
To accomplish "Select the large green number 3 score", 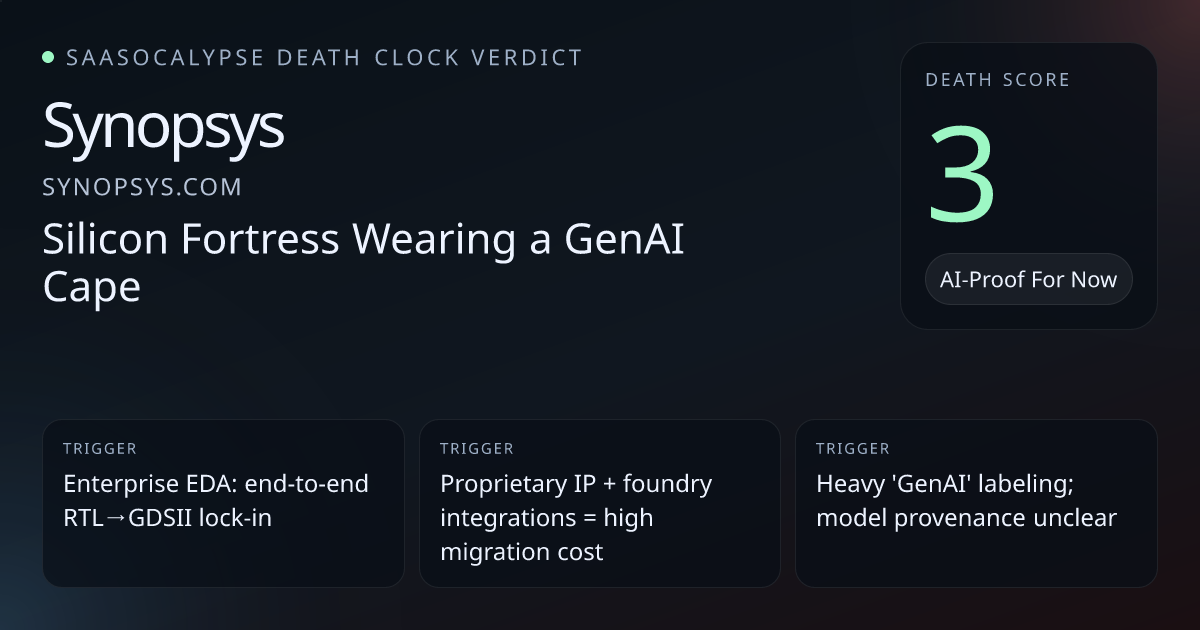I will [962, 176].
